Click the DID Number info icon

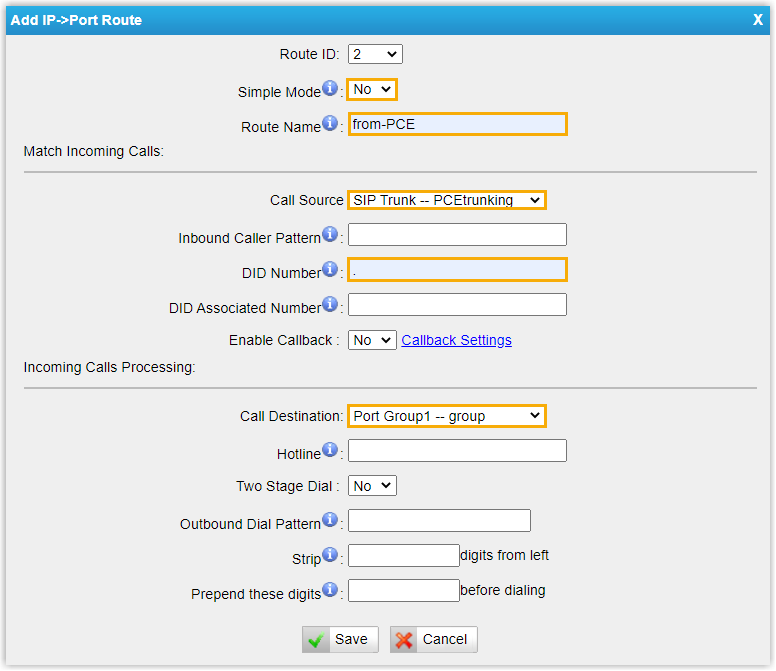(x=330, y=270)
